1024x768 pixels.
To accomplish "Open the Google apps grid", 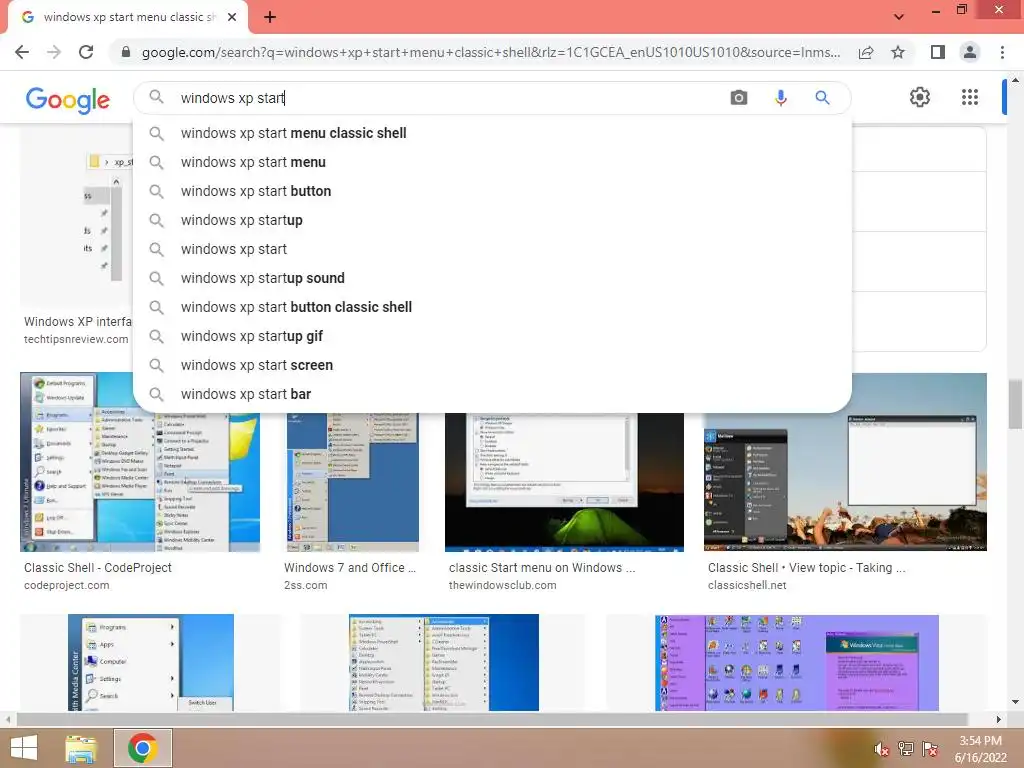I will (x=970, y=97).
